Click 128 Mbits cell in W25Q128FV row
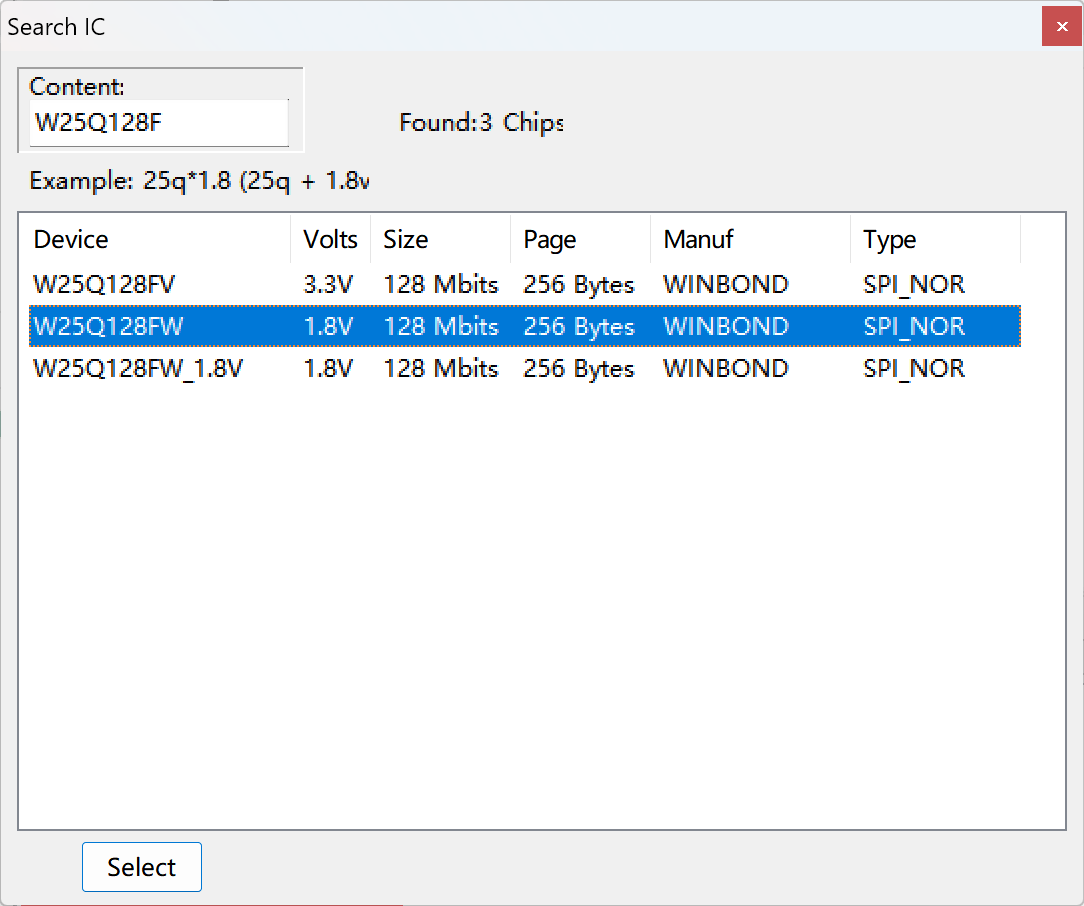1084x906 pixels. [x=441, y=284]
